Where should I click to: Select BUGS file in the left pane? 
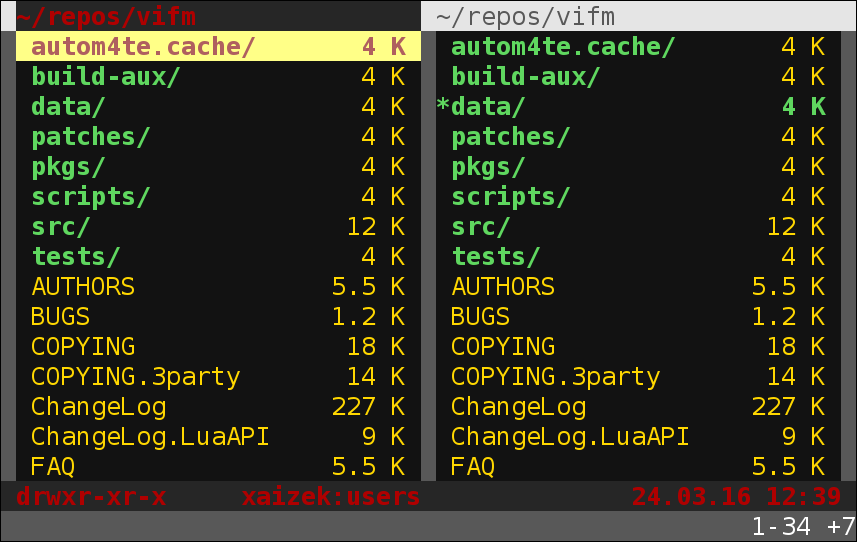[219, 317]
